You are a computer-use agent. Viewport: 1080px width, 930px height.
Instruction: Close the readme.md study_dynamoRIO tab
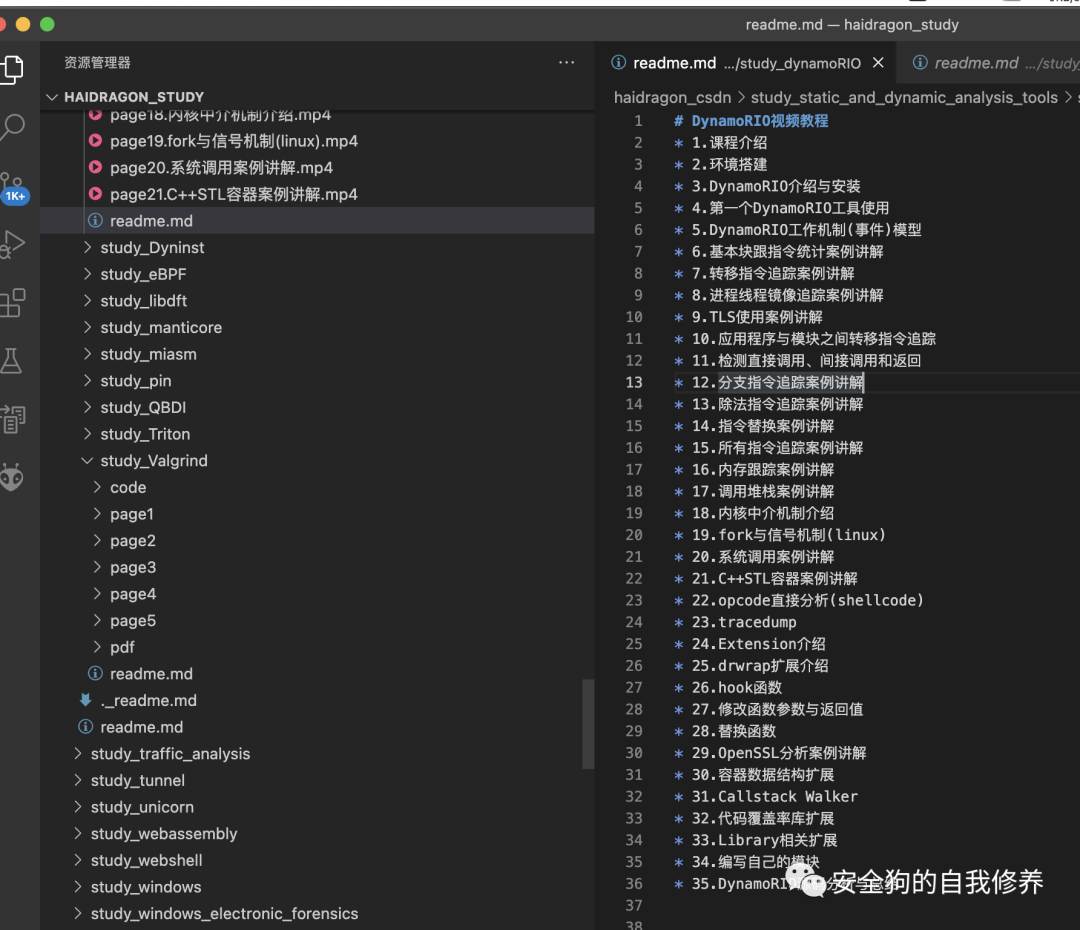coord(878,63)
